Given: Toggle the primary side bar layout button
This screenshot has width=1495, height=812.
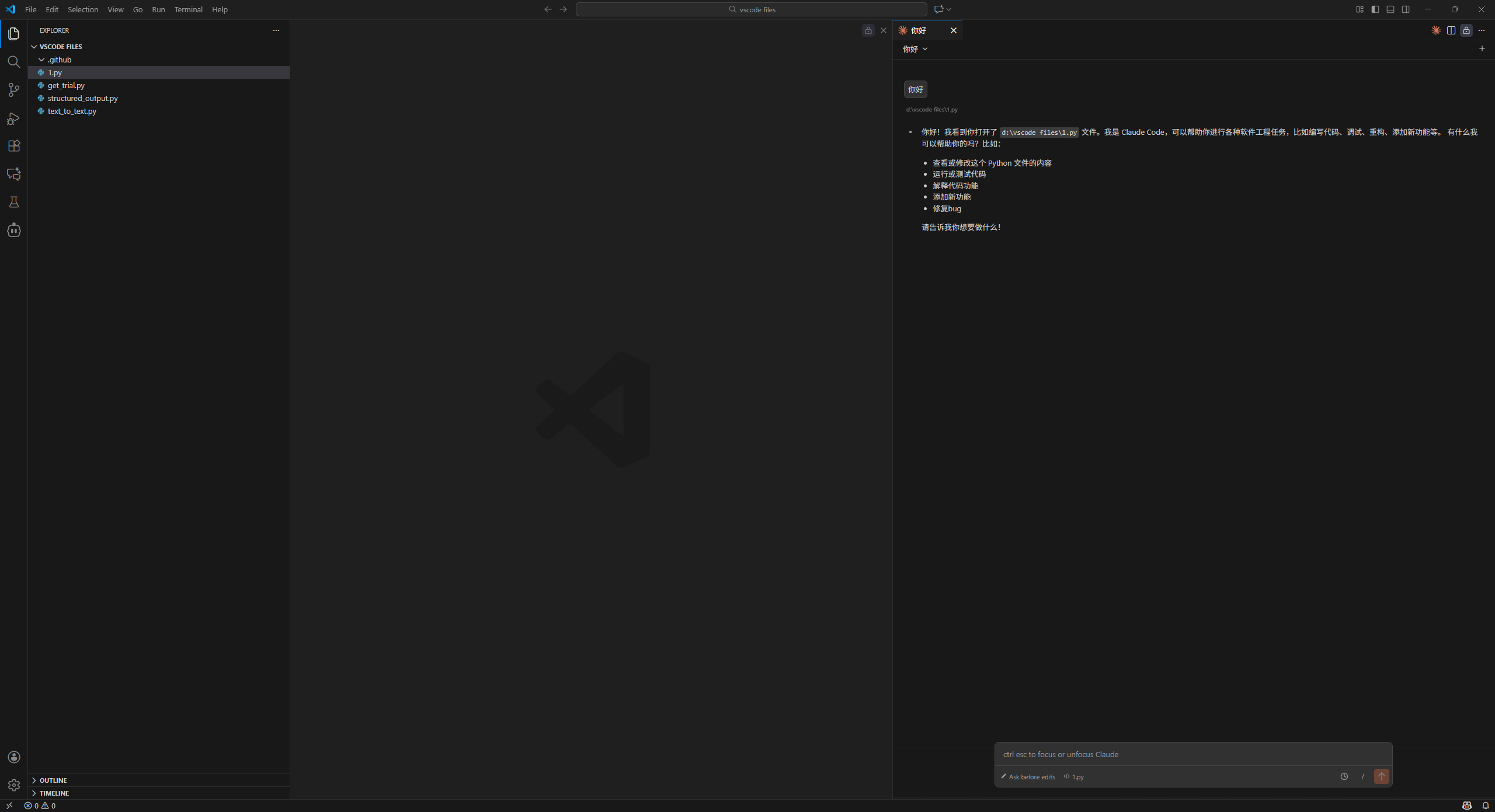Looking at the screenshot, I should pyautogui.click(x=1375, y=9).
